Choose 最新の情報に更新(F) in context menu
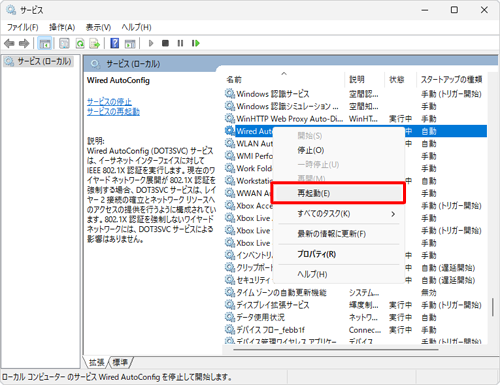This screenshot has height=385, width=500. coord(338,234)
